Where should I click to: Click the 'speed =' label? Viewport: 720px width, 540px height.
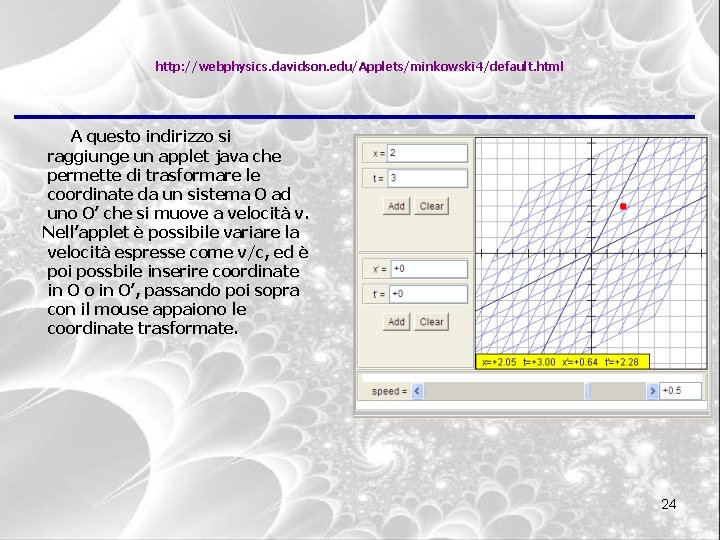pos(389,391)
